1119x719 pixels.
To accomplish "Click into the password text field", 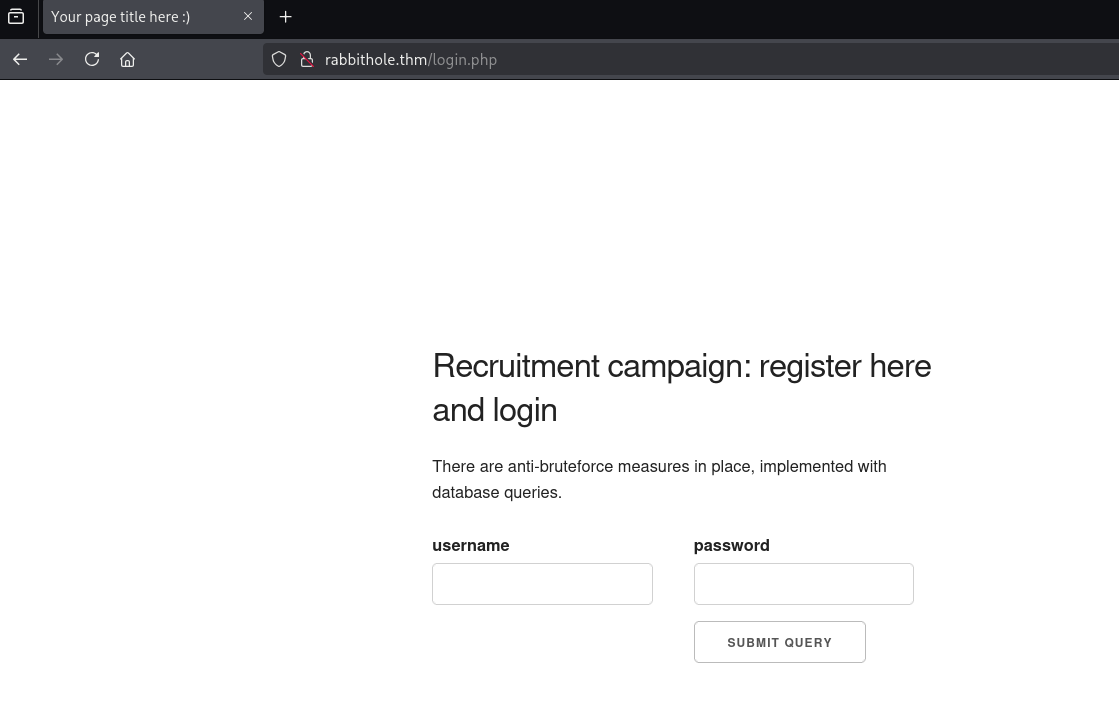I will point(803,584).
